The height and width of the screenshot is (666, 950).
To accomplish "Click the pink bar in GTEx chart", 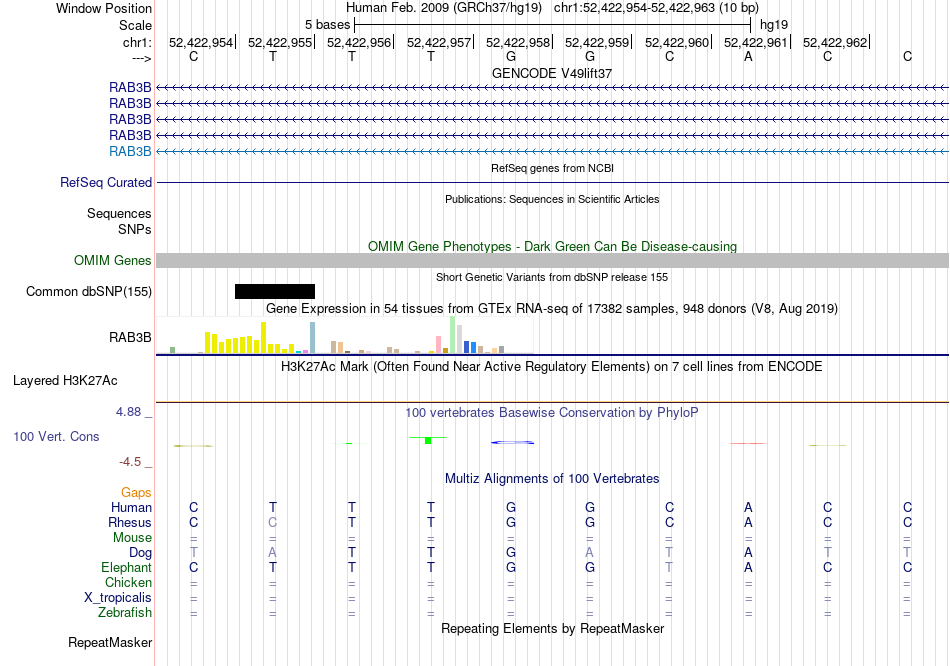I will 438,344.
